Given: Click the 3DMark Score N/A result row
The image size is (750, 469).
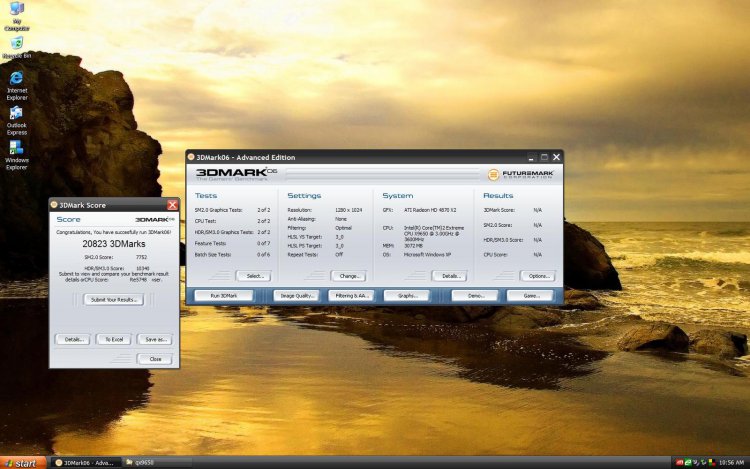Looking at the screenshot, I should click(512, 210).
